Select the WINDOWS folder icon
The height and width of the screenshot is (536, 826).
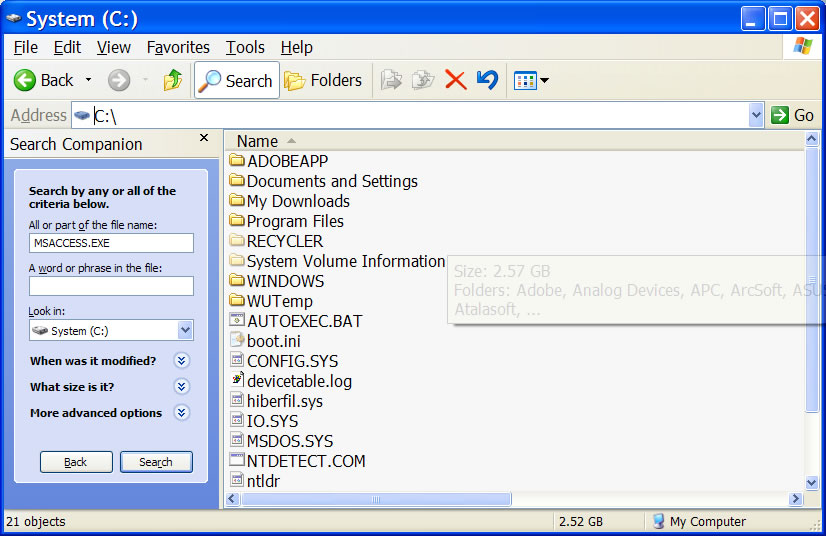(238, 280)
